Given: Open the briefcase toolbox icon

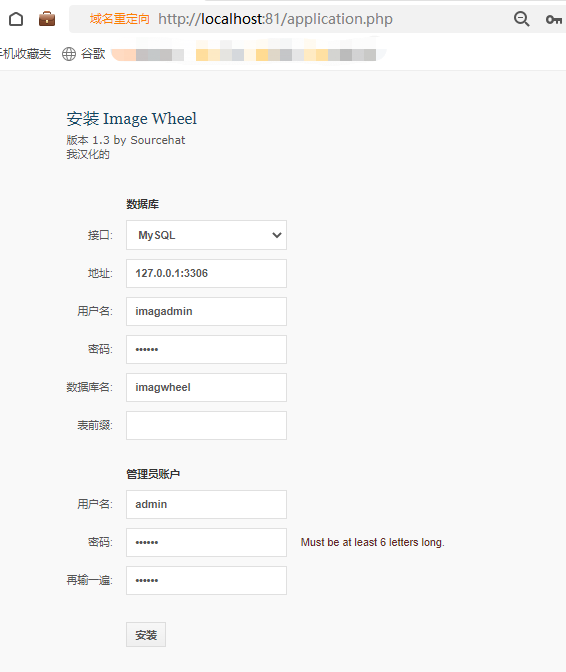Looking at the screenshot, I should [47, 19].
